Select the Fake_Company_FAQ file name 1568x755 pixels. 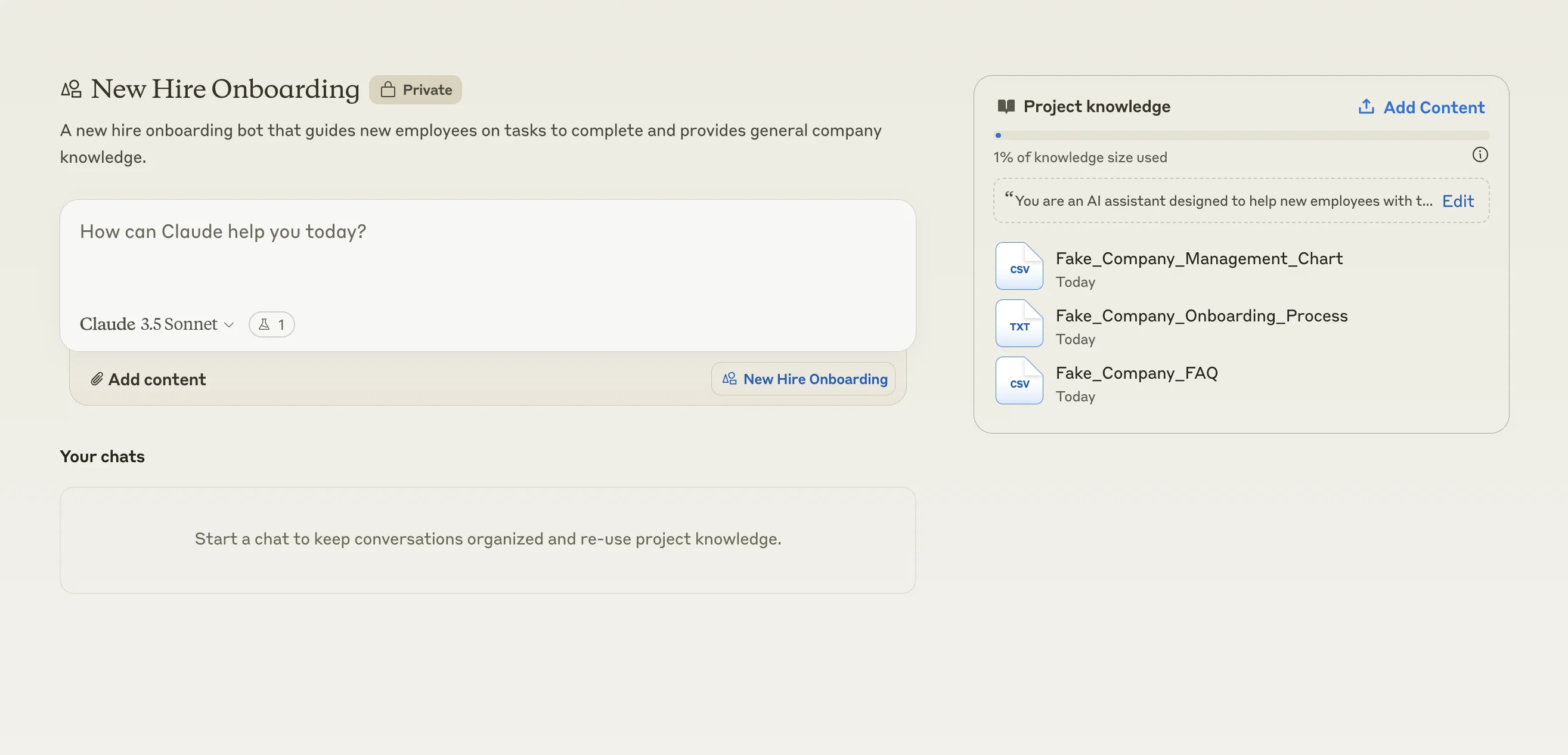[1136, 373]
